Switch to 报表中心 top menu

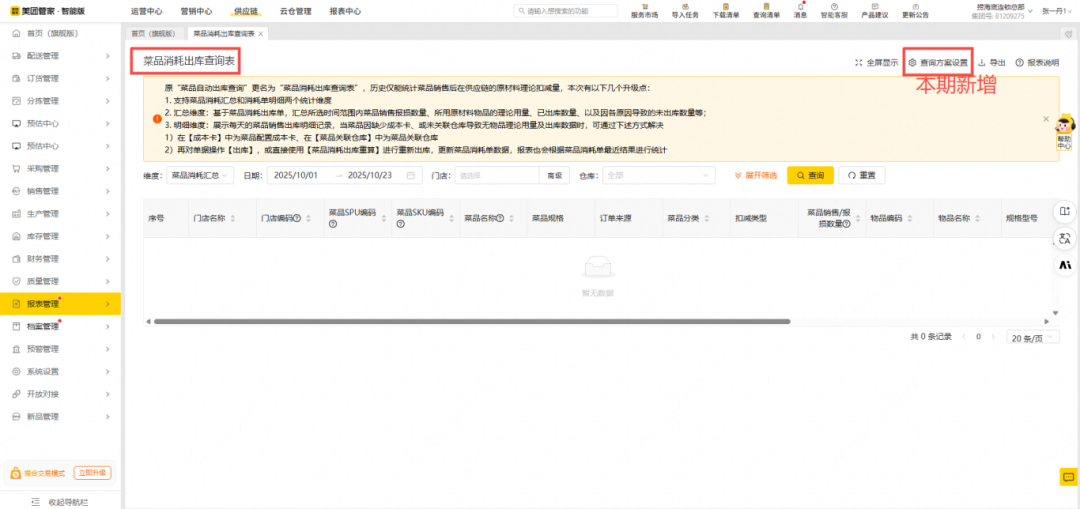tap(345, 11)
